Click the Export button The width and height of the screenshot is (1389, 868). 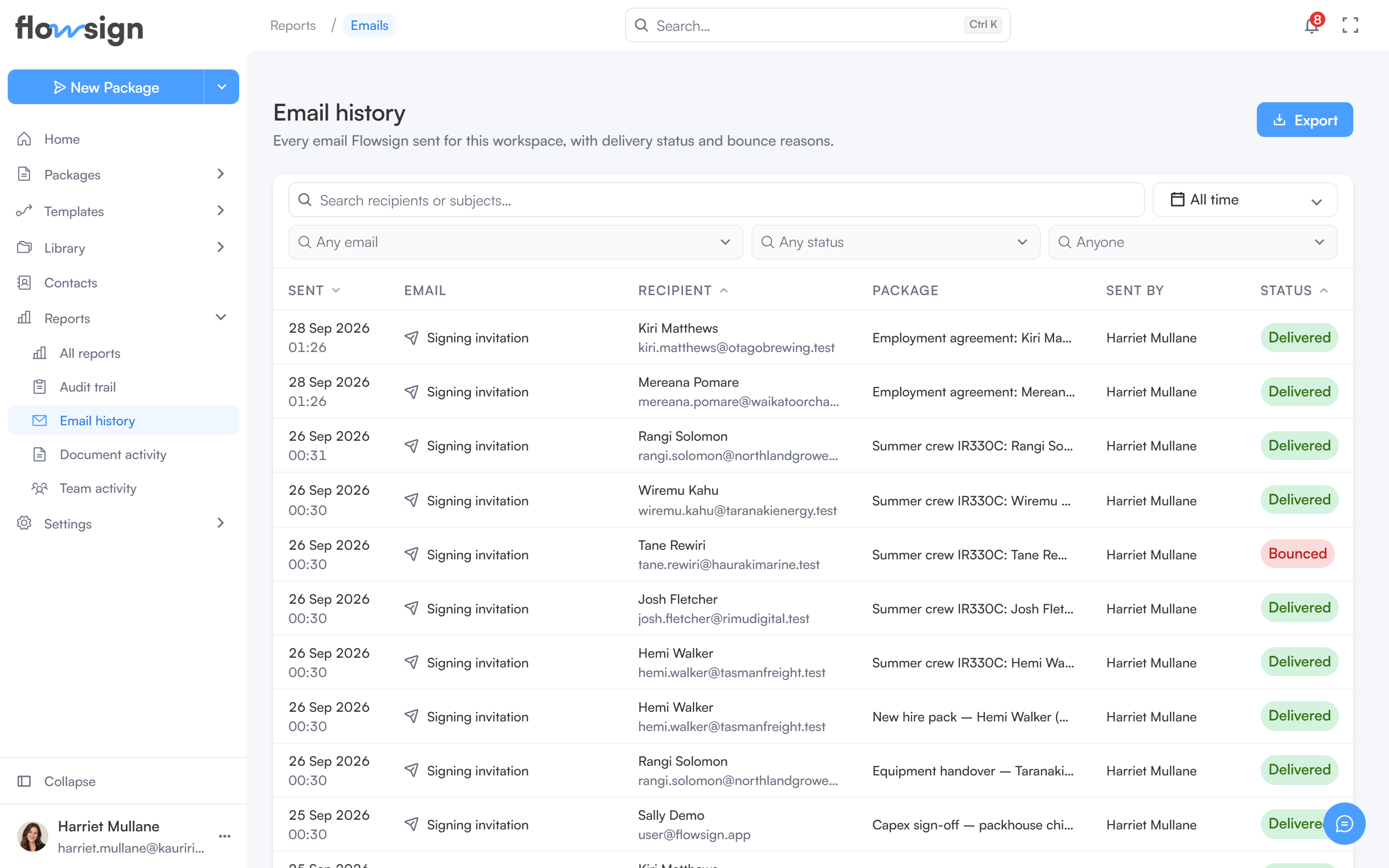pyautogui.click(x=1305, y=120)
